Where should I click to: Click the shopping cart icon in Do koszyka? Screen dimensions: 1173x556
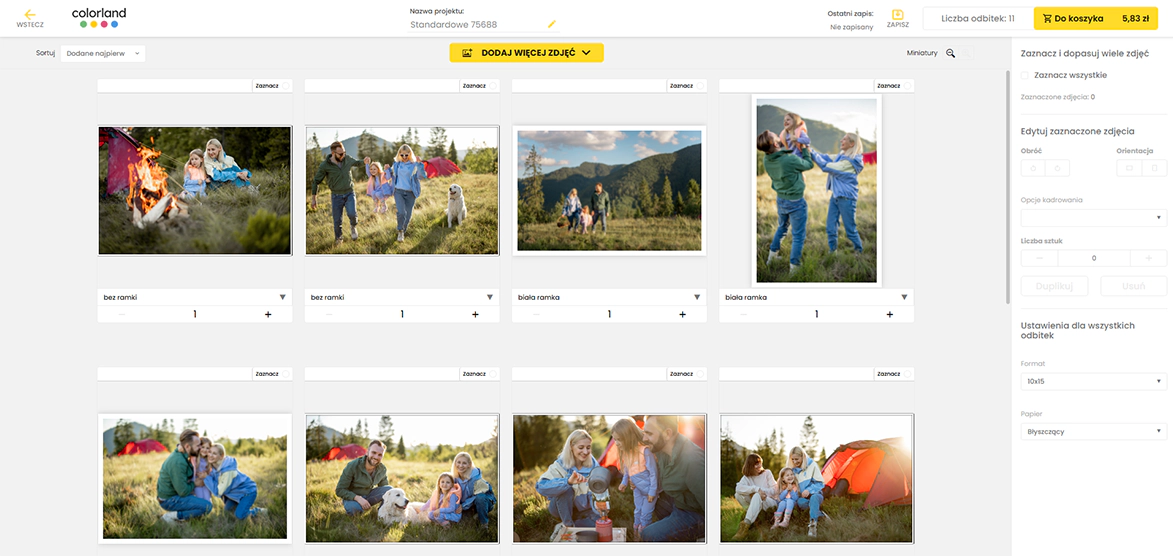click(x=1047, y=19)
